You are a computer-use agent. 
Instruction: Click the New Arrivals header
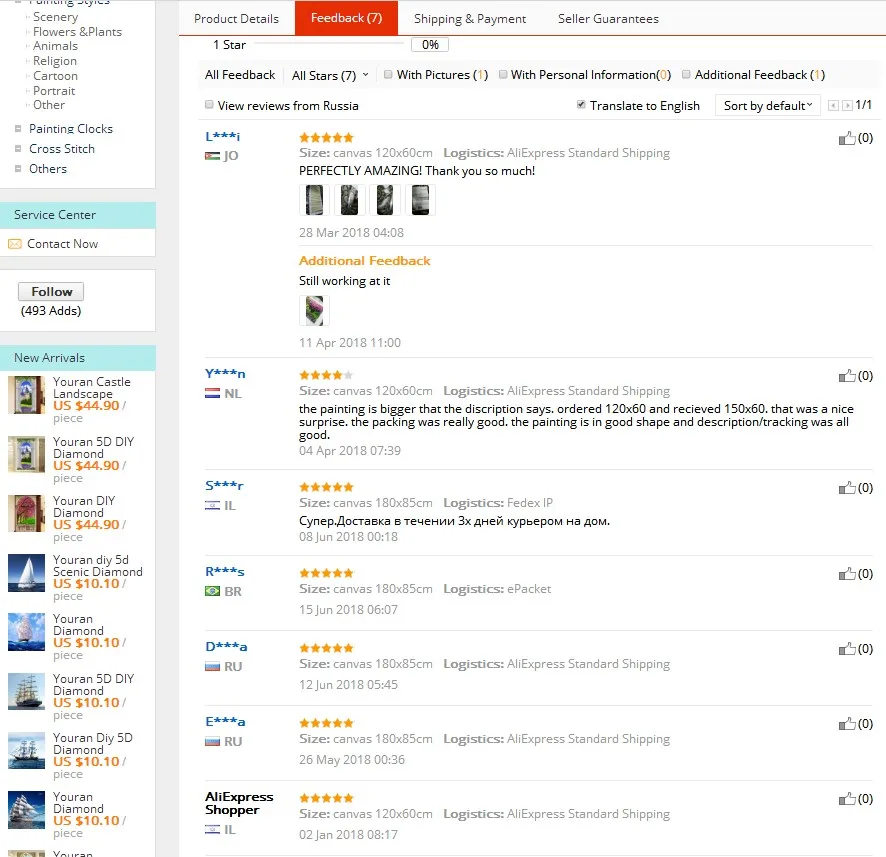pos(77,358)
